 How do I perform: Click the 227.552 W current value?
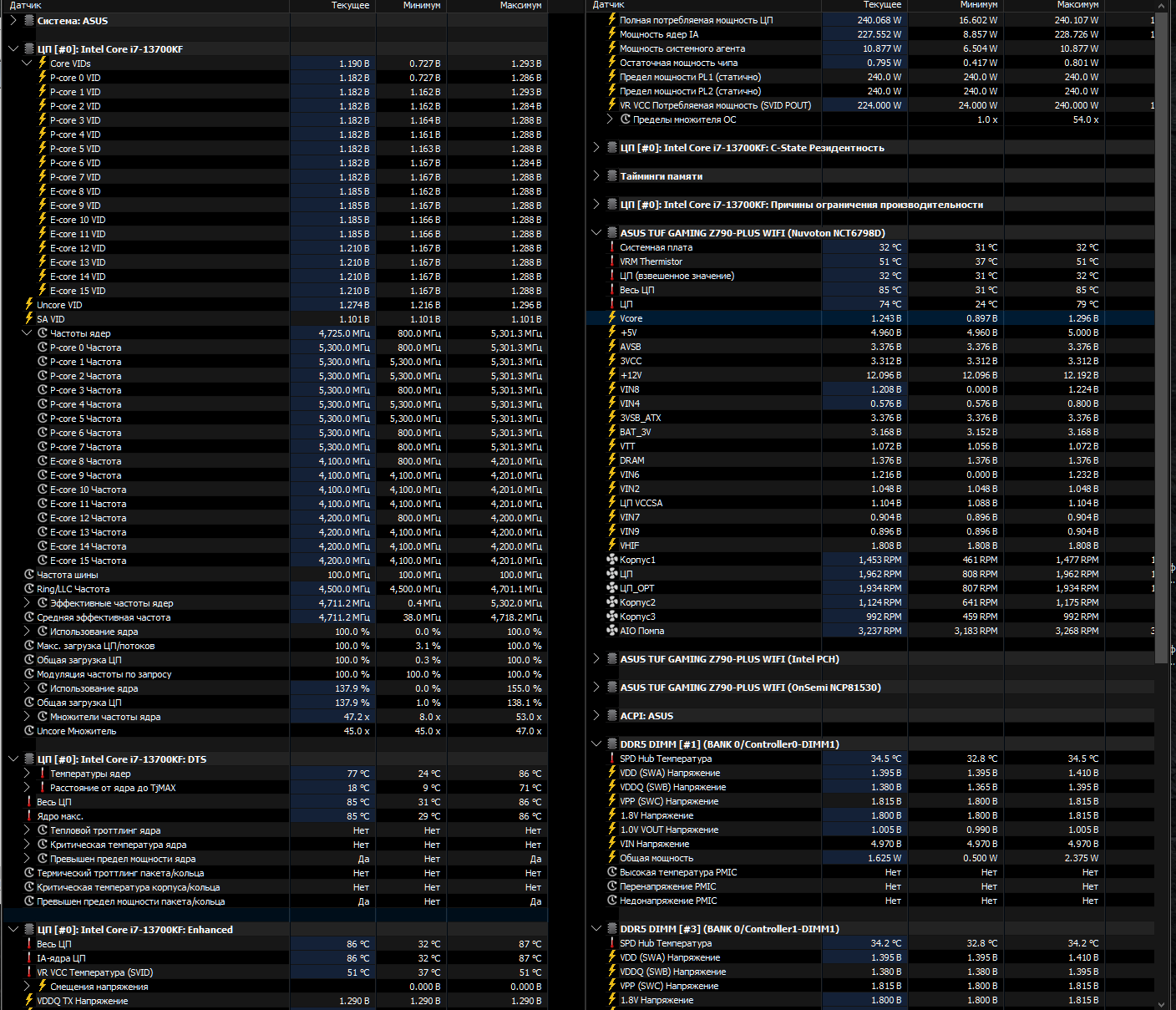[879, 34]
